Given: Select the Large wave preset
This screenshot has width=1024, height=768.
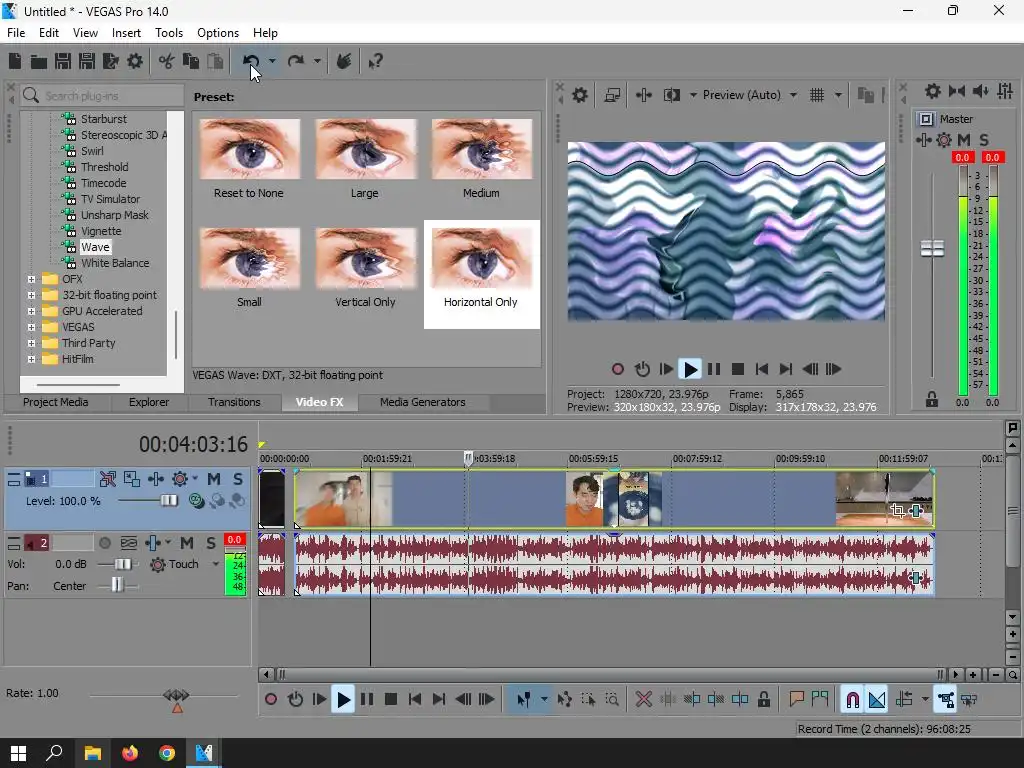Looking at the screenshot, I should [366, 159].
